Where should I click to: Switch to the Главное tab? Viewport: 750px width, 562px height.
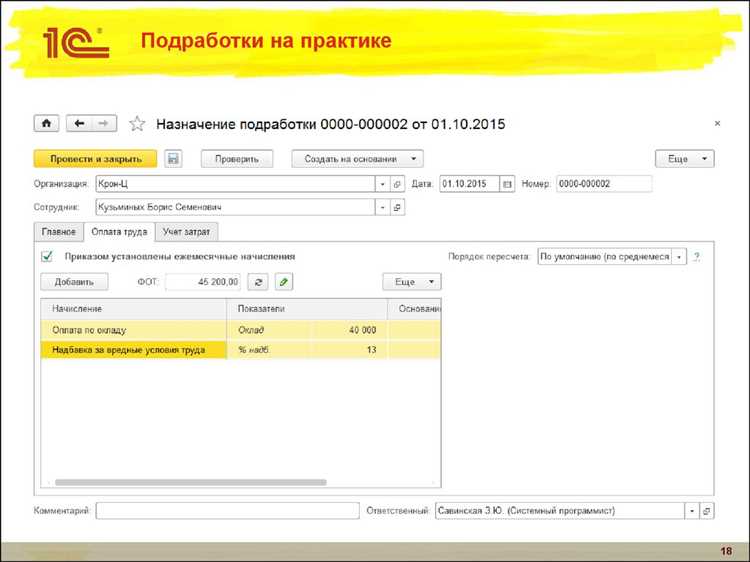pos(59,232)
